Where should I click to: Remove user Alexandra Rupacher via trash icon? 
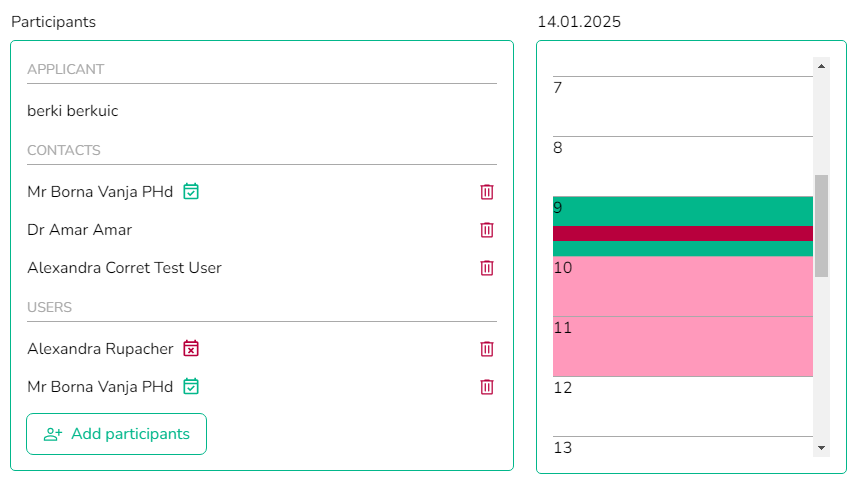coord(486,349)
